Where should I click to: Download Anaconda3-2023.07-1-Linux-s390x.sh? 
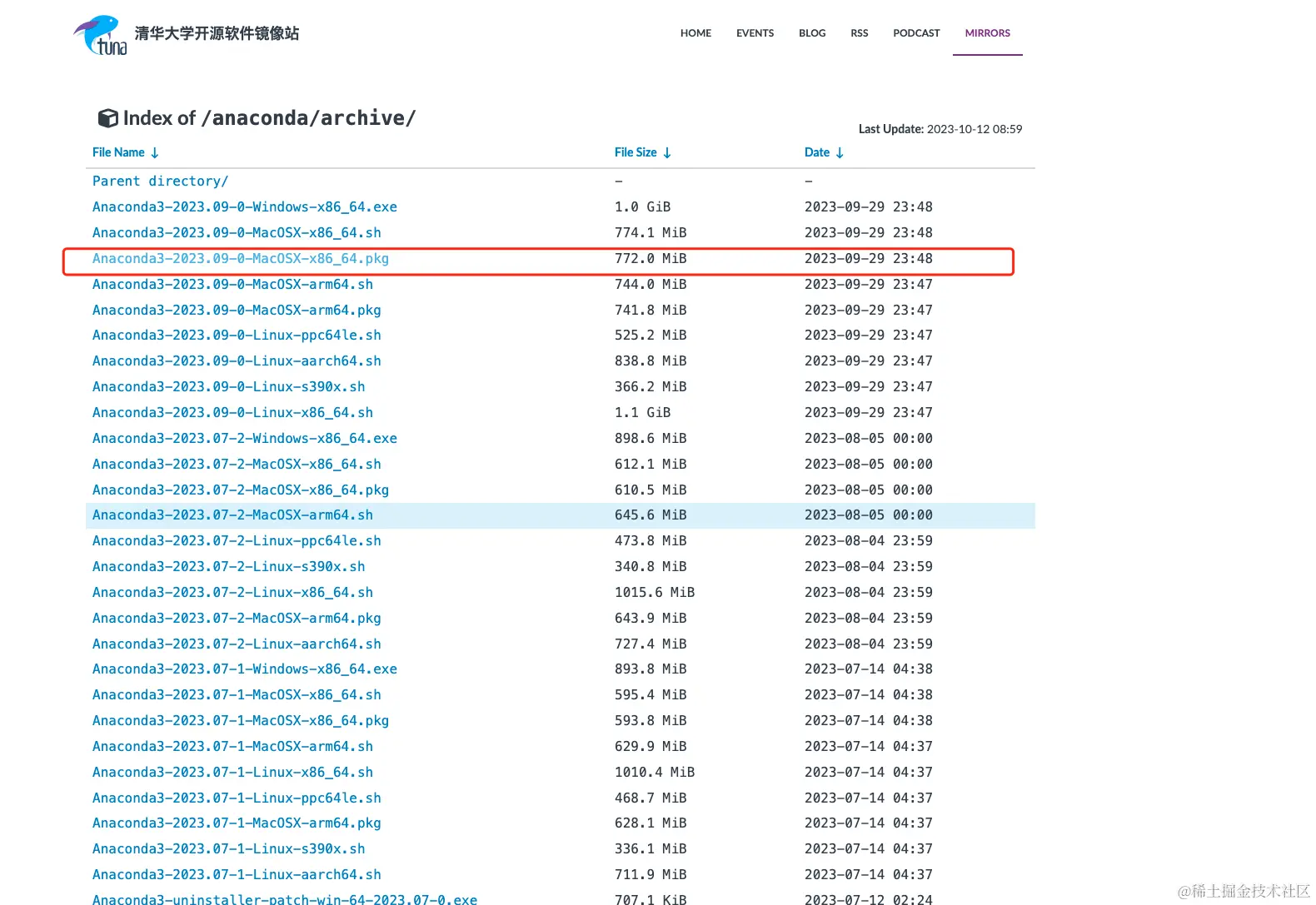(228, 848)
